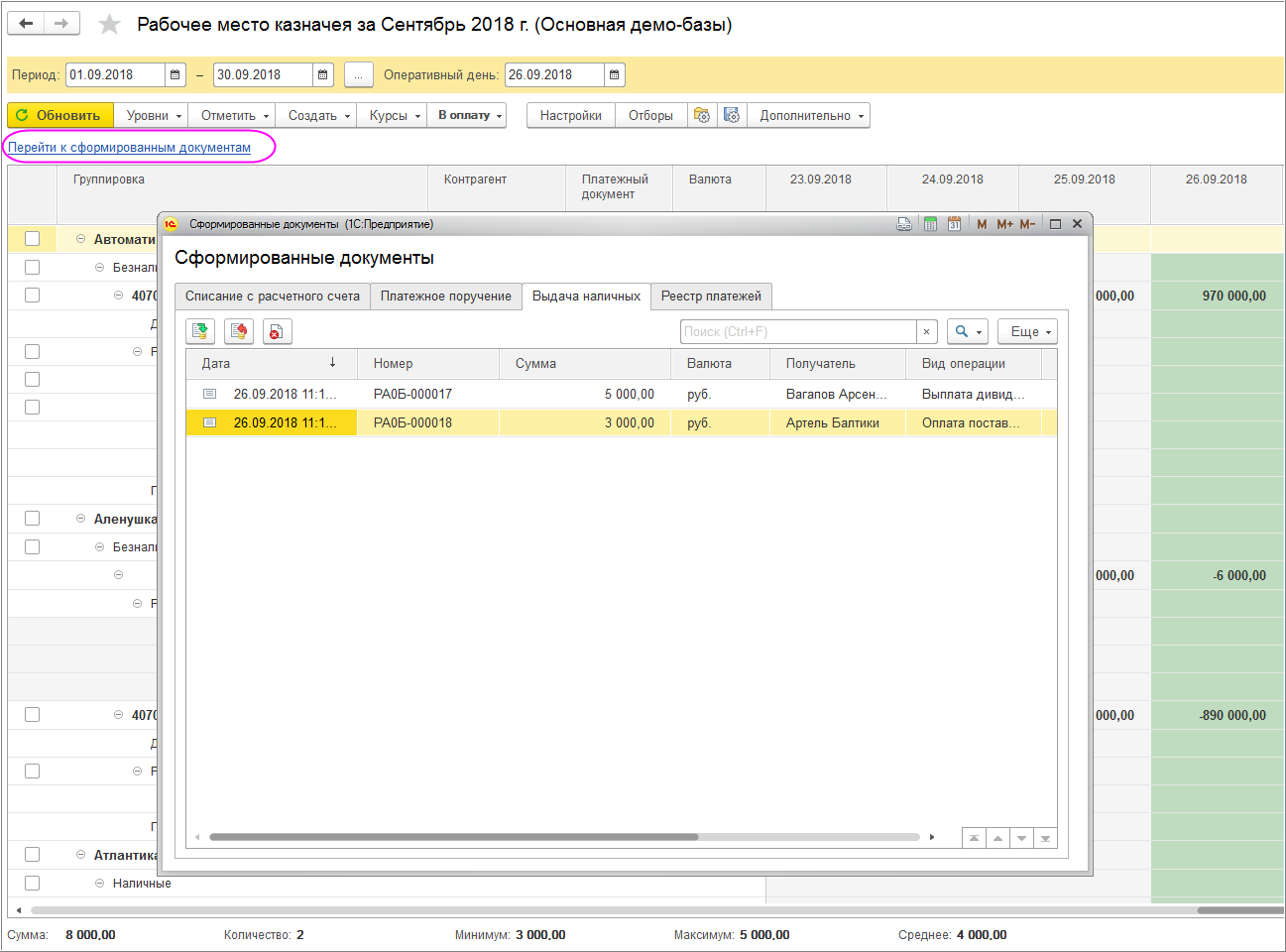Open Настройки
This screenshot has width=1286, height=952.
(x=571, y=115)
